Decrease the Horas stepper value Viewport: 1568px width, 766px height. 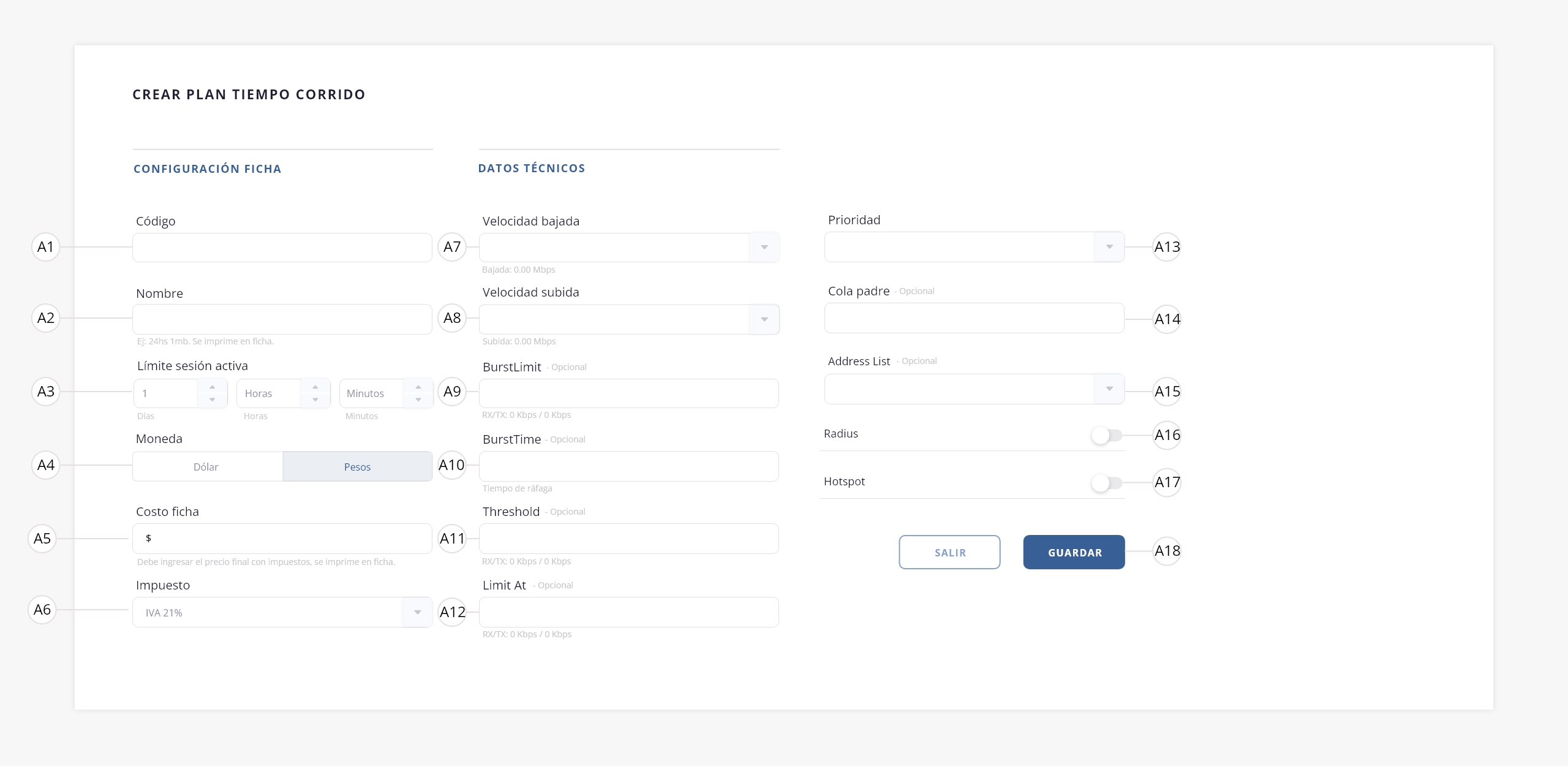click(315, 400)
